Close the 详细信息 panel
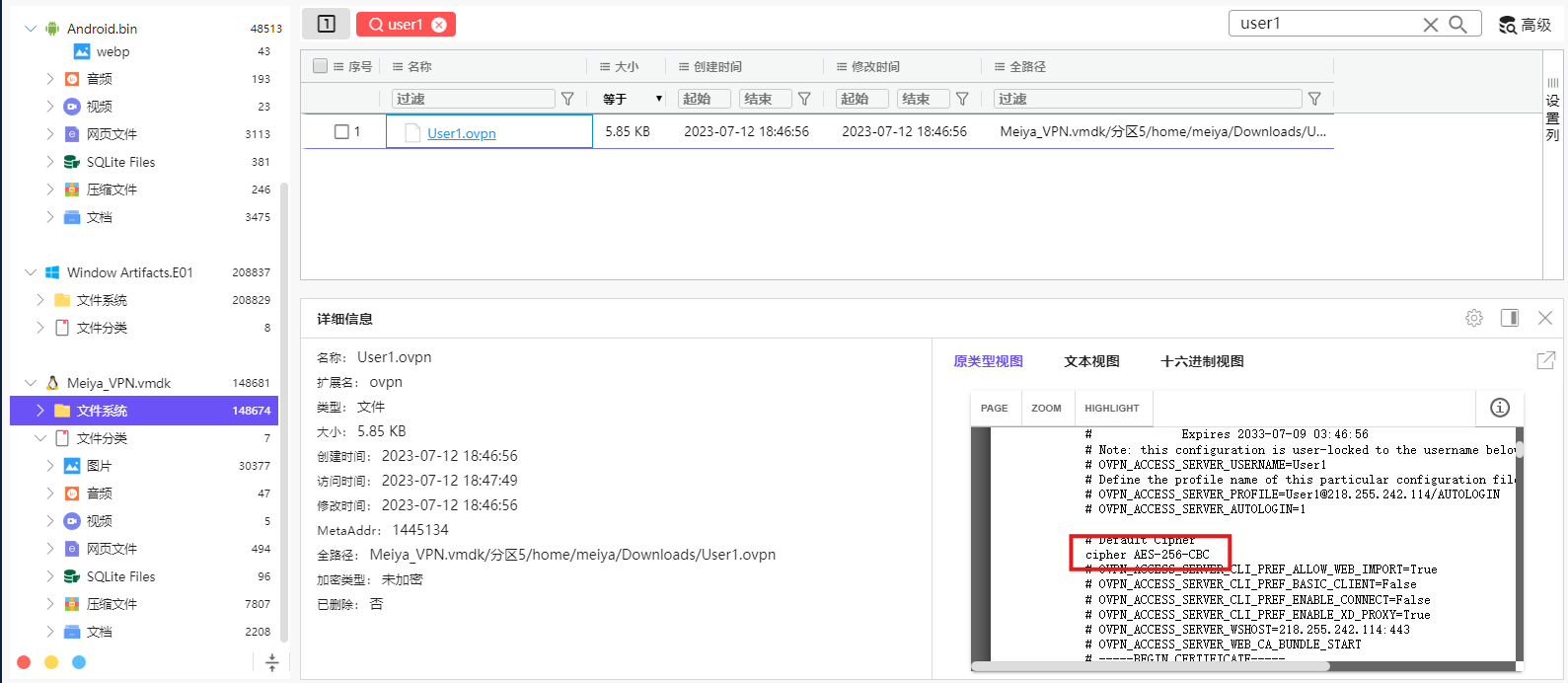This screenshot has width=1568, height=683. click(x=1545, y=318)
